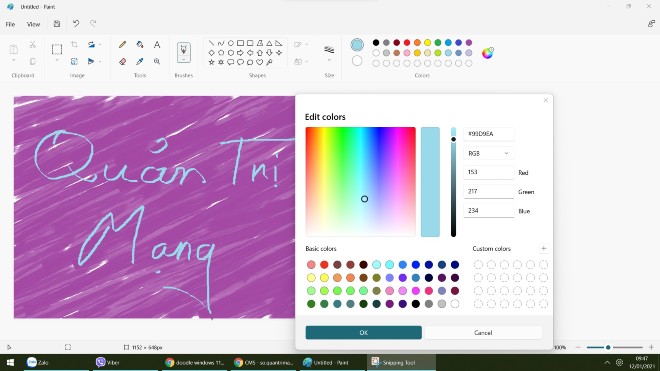Click the Redo arrow
660x371 pixels.
(x=93, y=24)
